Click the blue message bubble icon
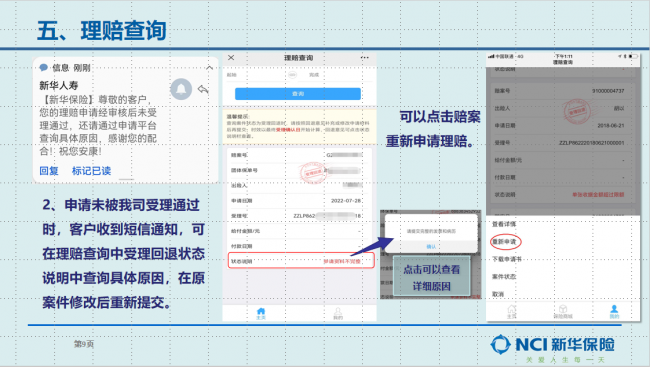The image size is (650, 367). click(x=44, y=67)
